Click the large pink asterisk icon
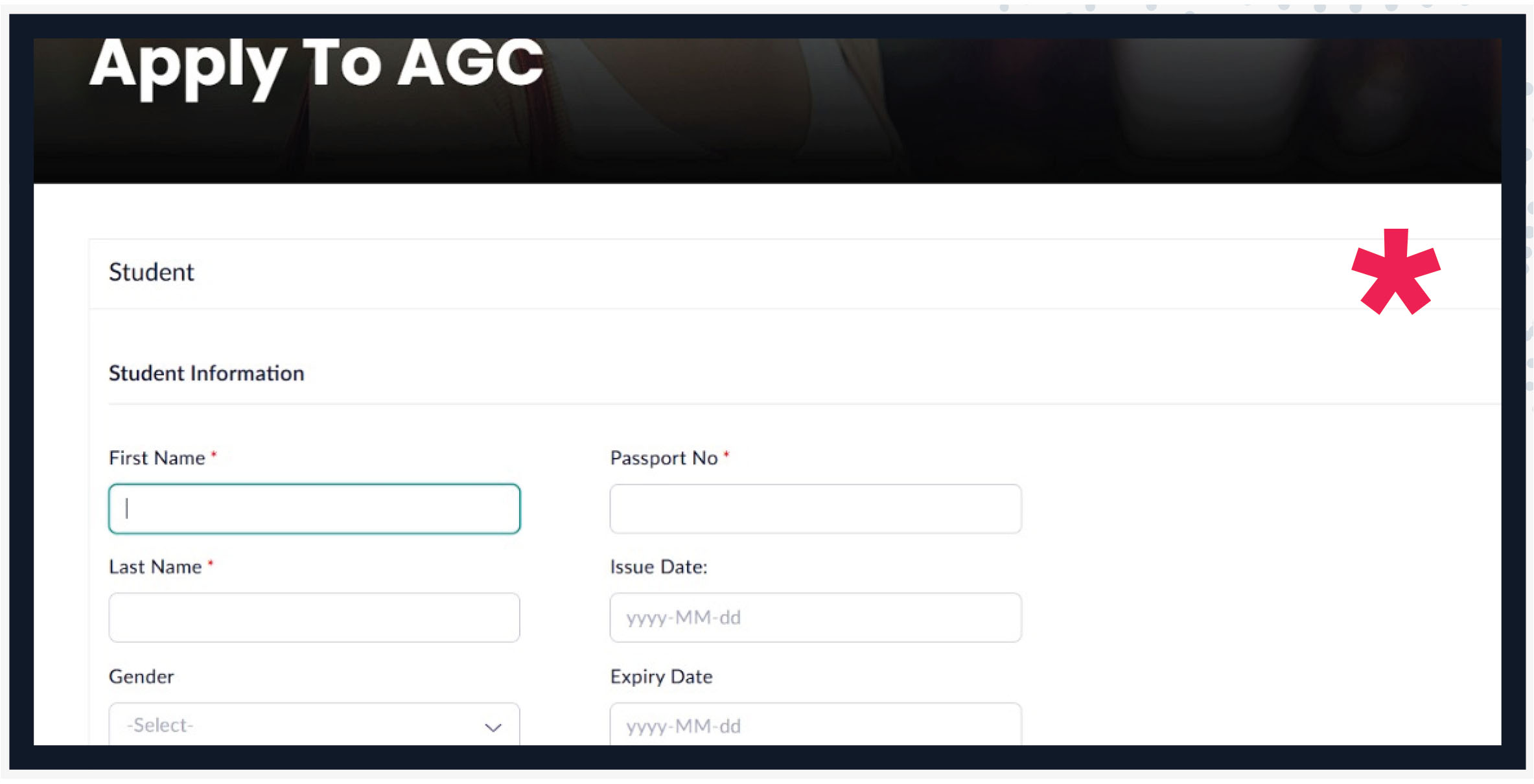Viewport: 1534px width, 784px height. 1395,272
